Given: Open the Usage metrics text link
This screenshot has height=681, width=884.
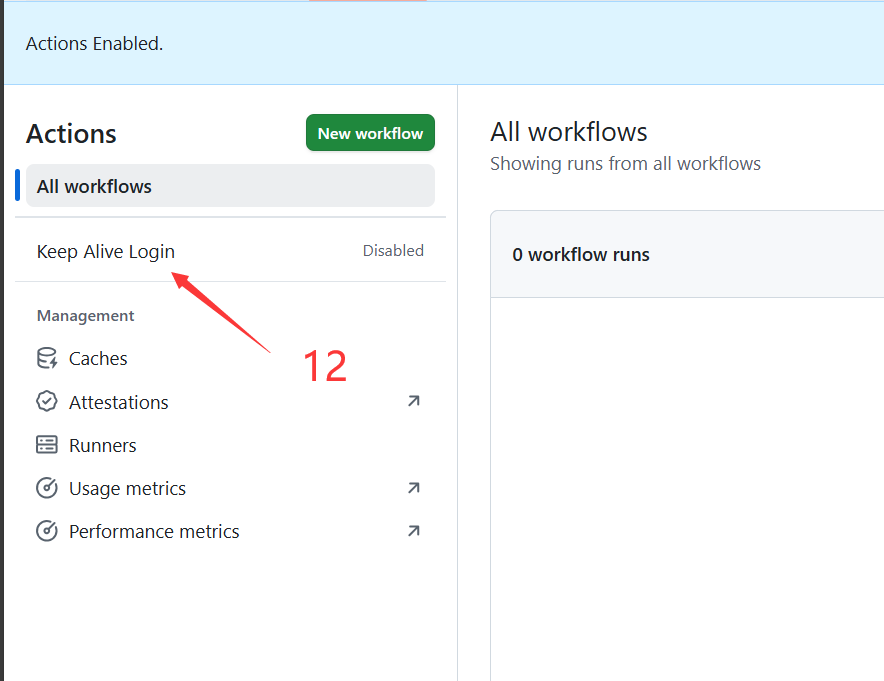Looking at the screenshot, I should [x=127, y=488].
